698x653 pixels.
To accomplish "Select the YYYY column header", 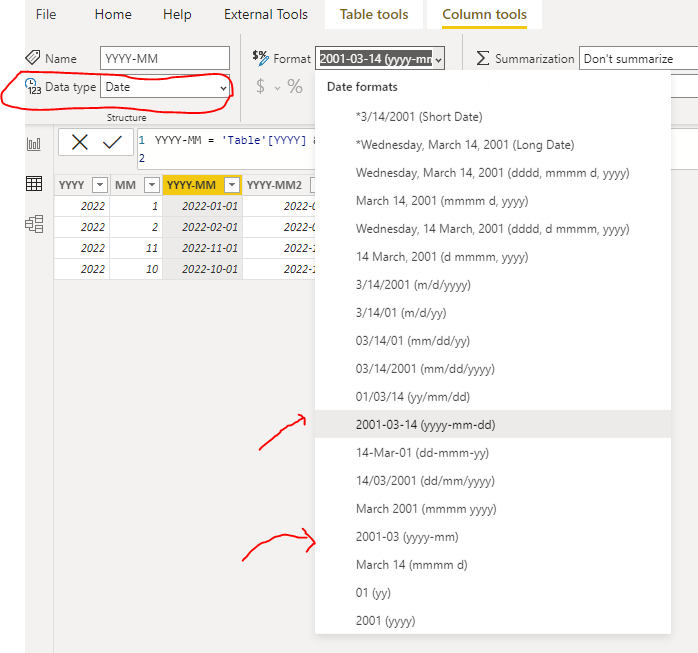I will pos(71,185).
